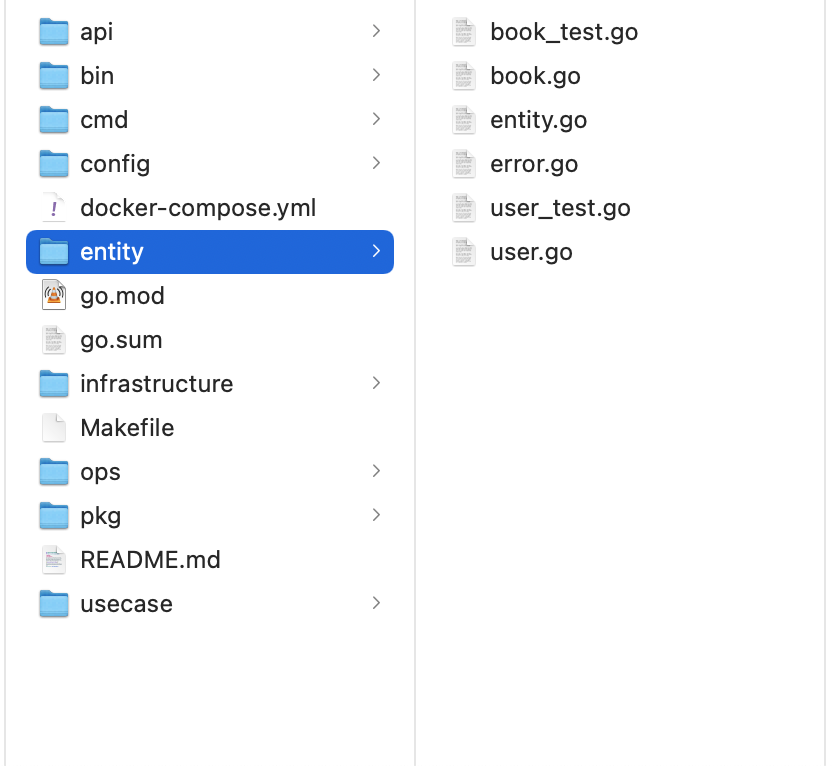This screenshot has width=832, height=766.
Task: Click the docker-compose.yml file icon
Action: (54, 208)
